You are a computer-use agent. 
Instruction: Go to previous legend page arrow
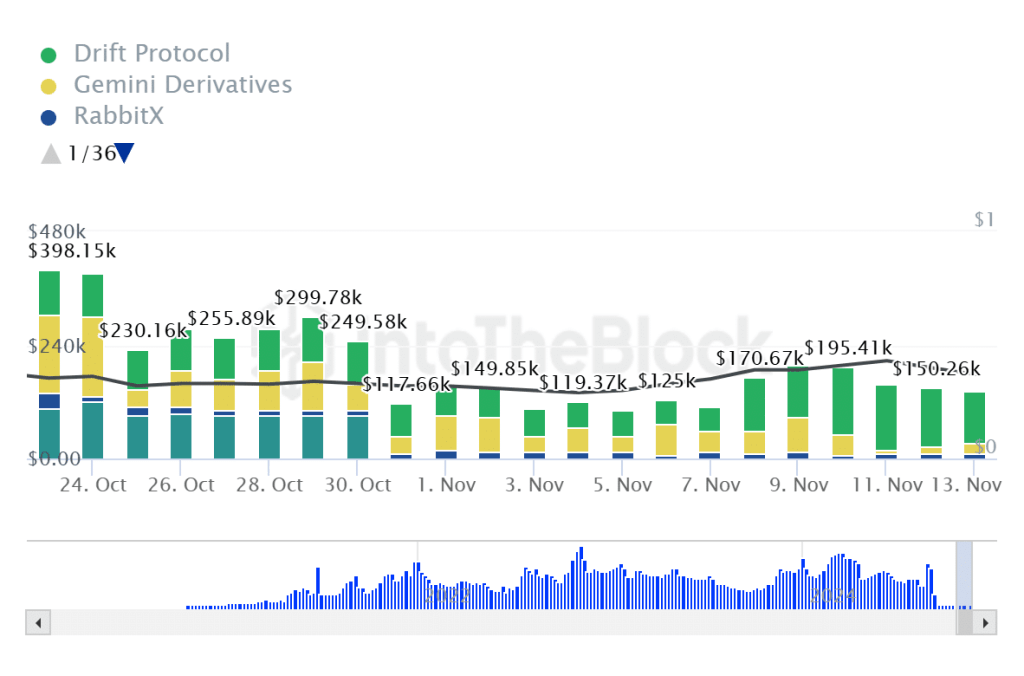(x=51, y=154)
